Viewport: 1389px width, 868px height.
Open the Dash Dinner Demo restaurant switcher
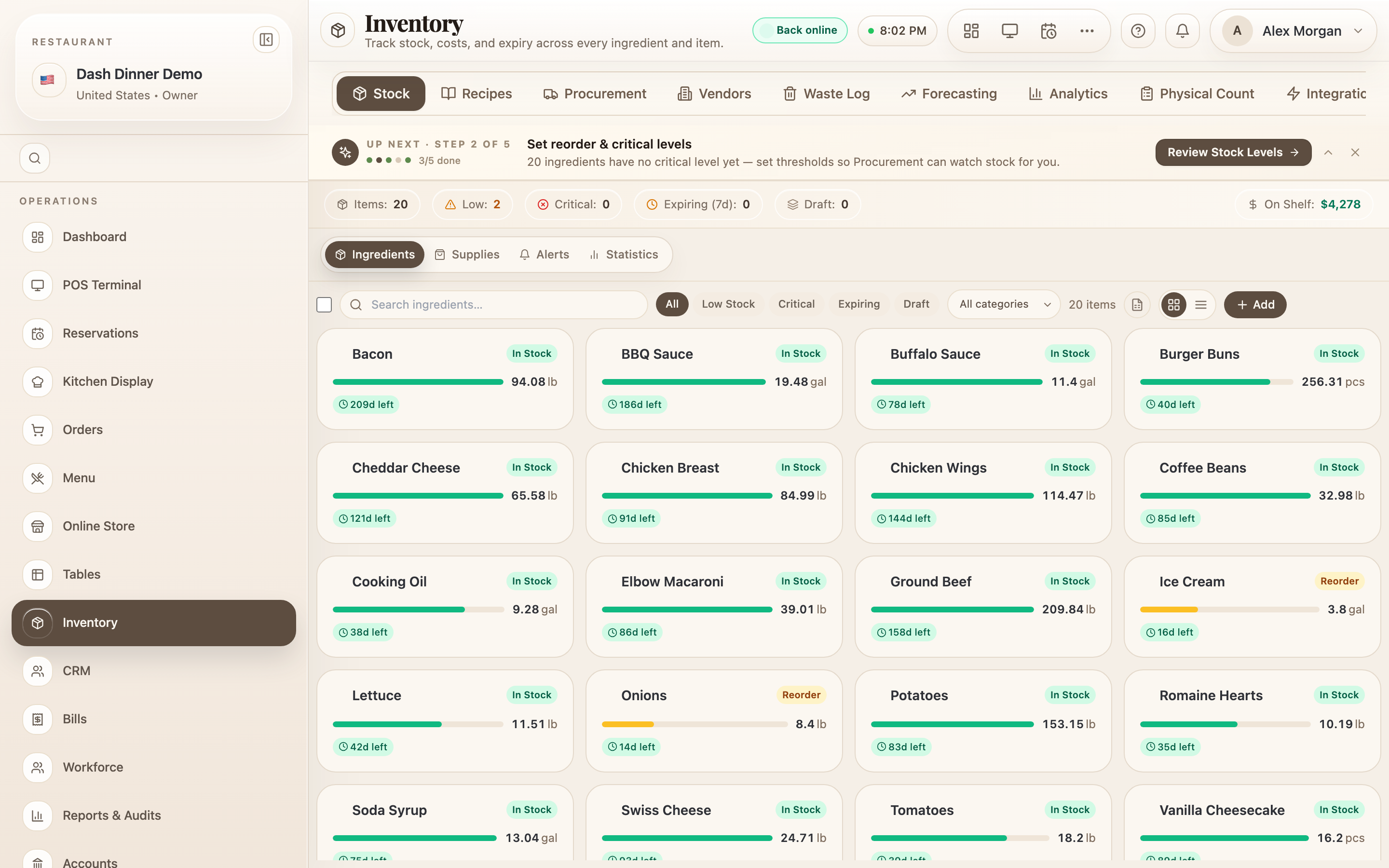coord(153,84)
